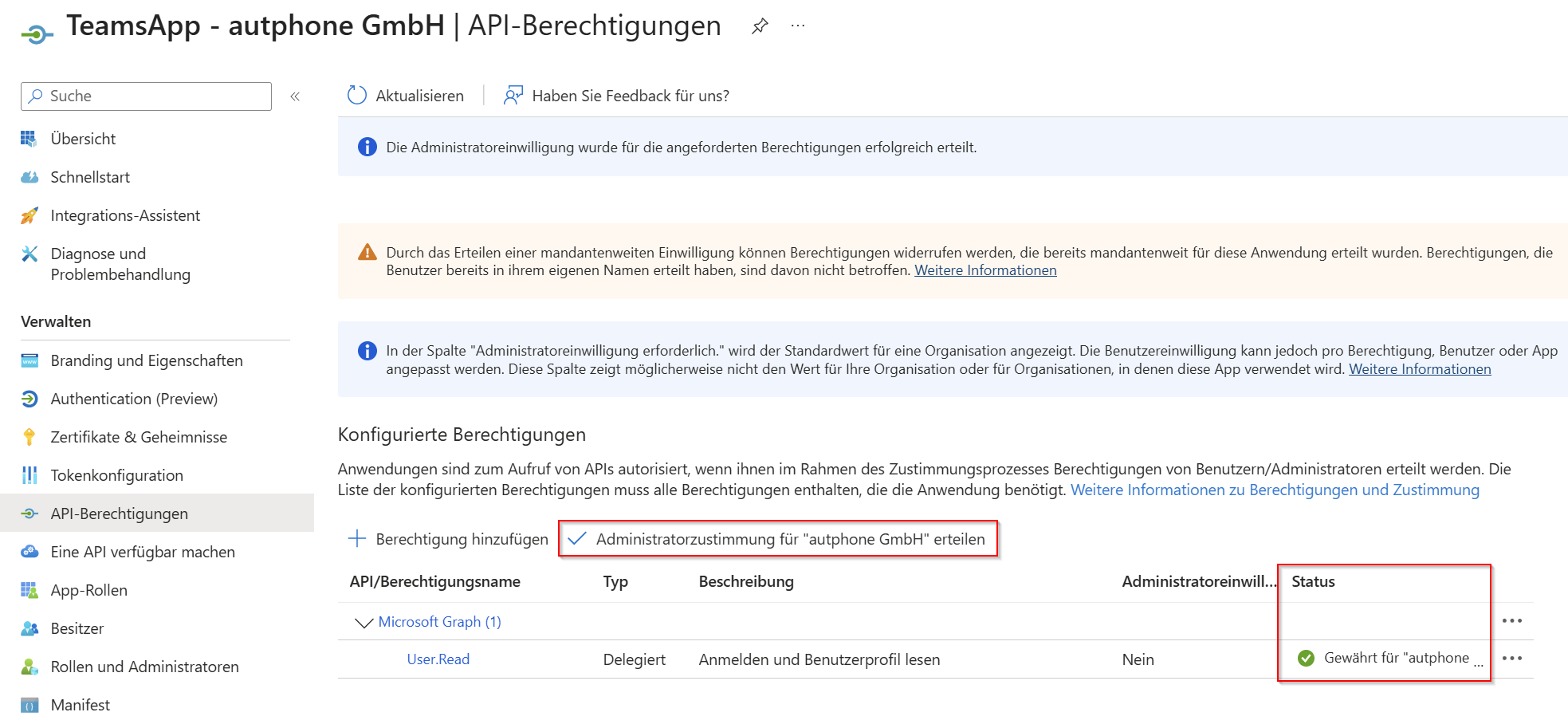
Task: Click the Aktualisieren refresh icon
Action: pyautogui.click(x=356, y=95)
